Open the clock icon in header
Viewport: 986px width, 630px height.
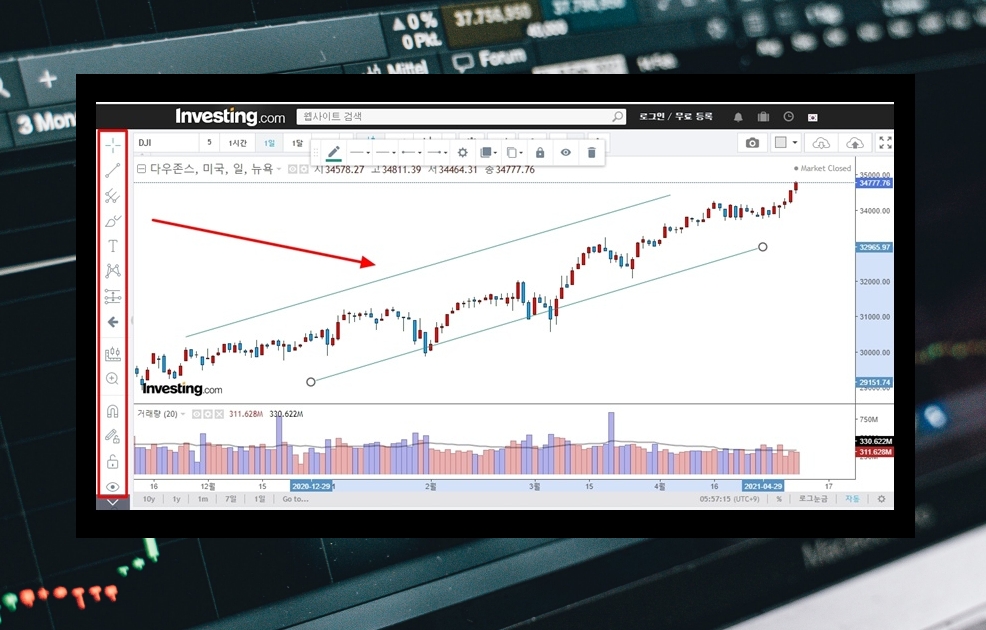click(x=789, y=116)
